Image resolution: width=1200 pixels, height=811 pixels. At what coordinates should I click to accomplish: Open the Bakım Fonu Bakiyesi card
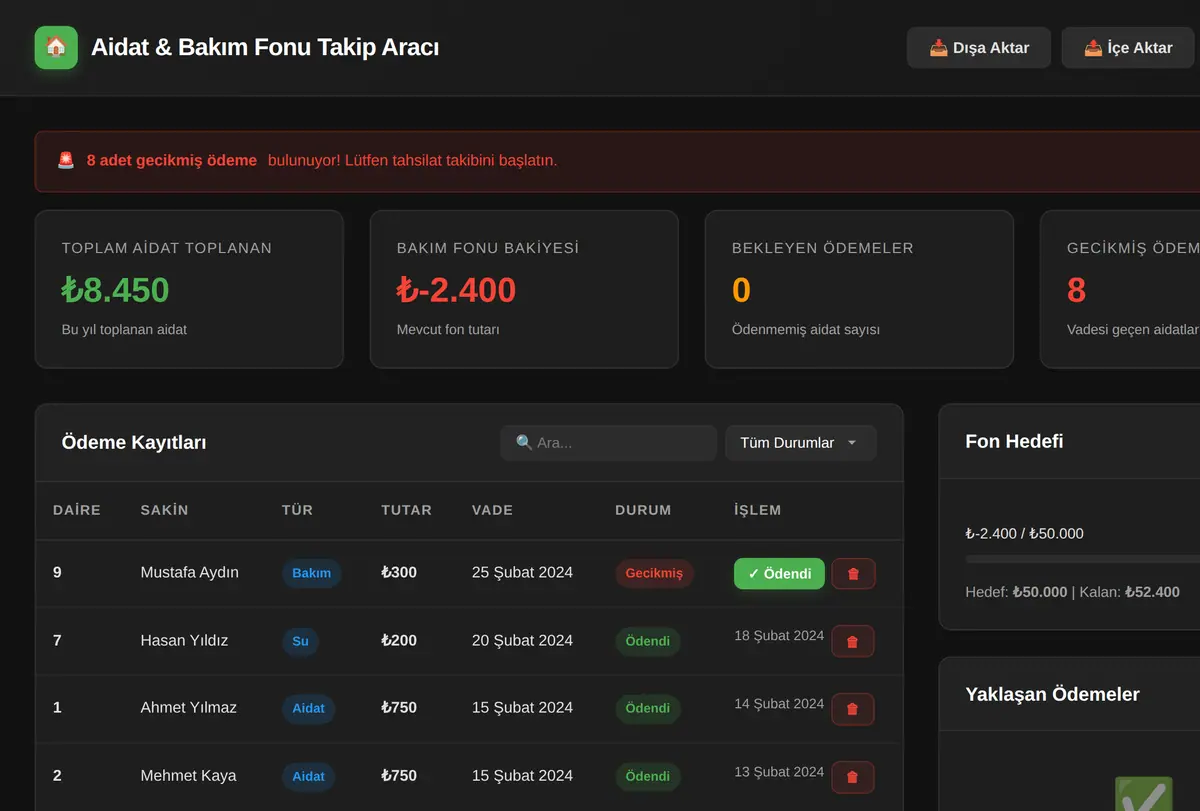coord(524,289)
